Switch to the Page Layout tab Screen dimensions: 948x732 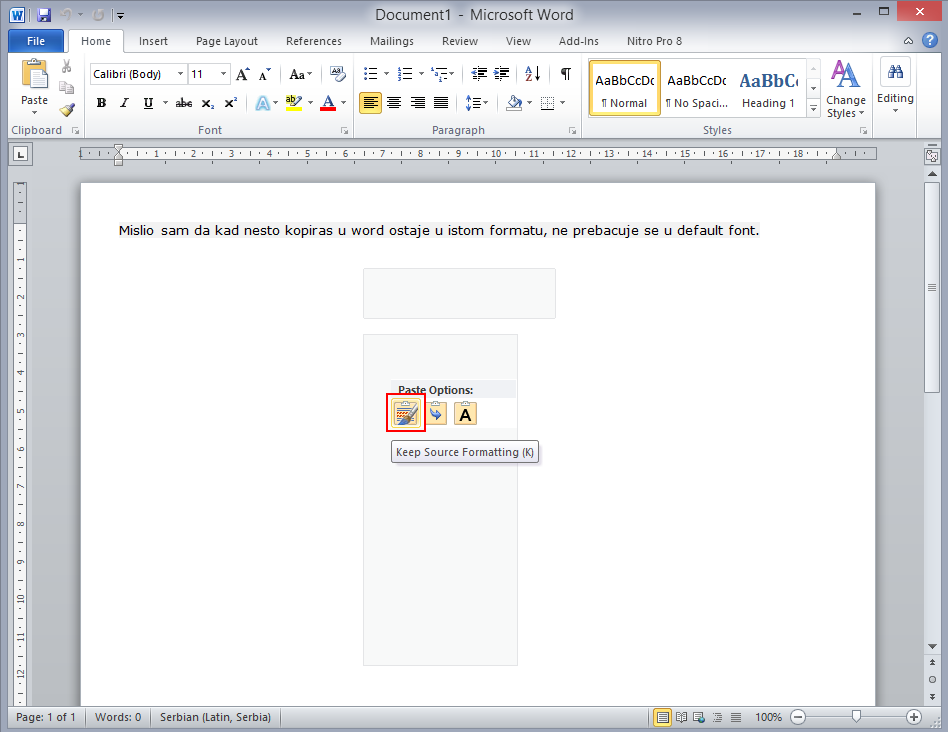(x=227, y=41)
